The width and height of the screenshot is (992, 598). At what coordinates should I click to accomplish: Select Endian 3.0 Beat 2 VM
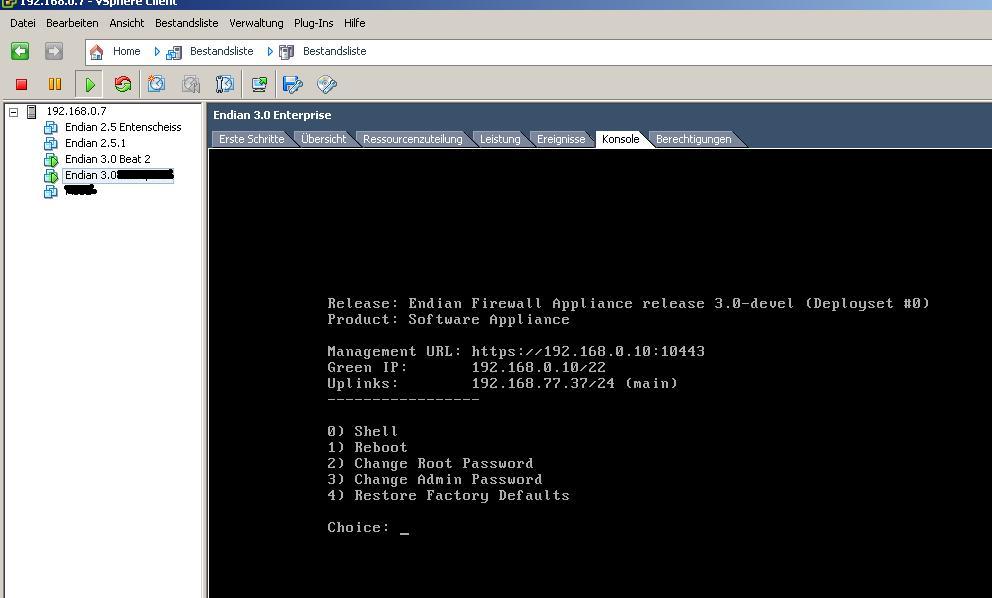coord(107,159)
